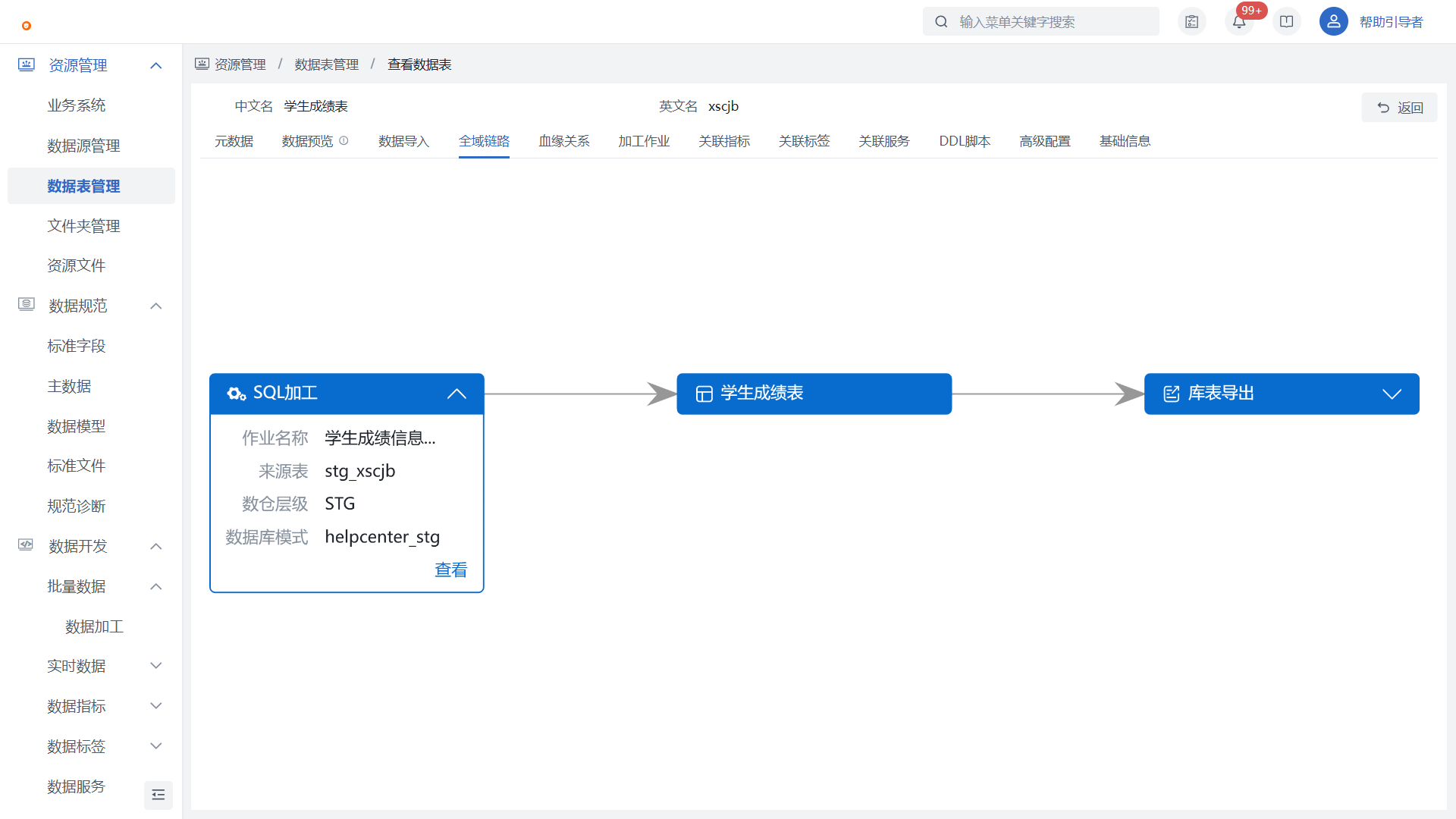Open notifications bell with 99+ badge

tap(1239, 22)
